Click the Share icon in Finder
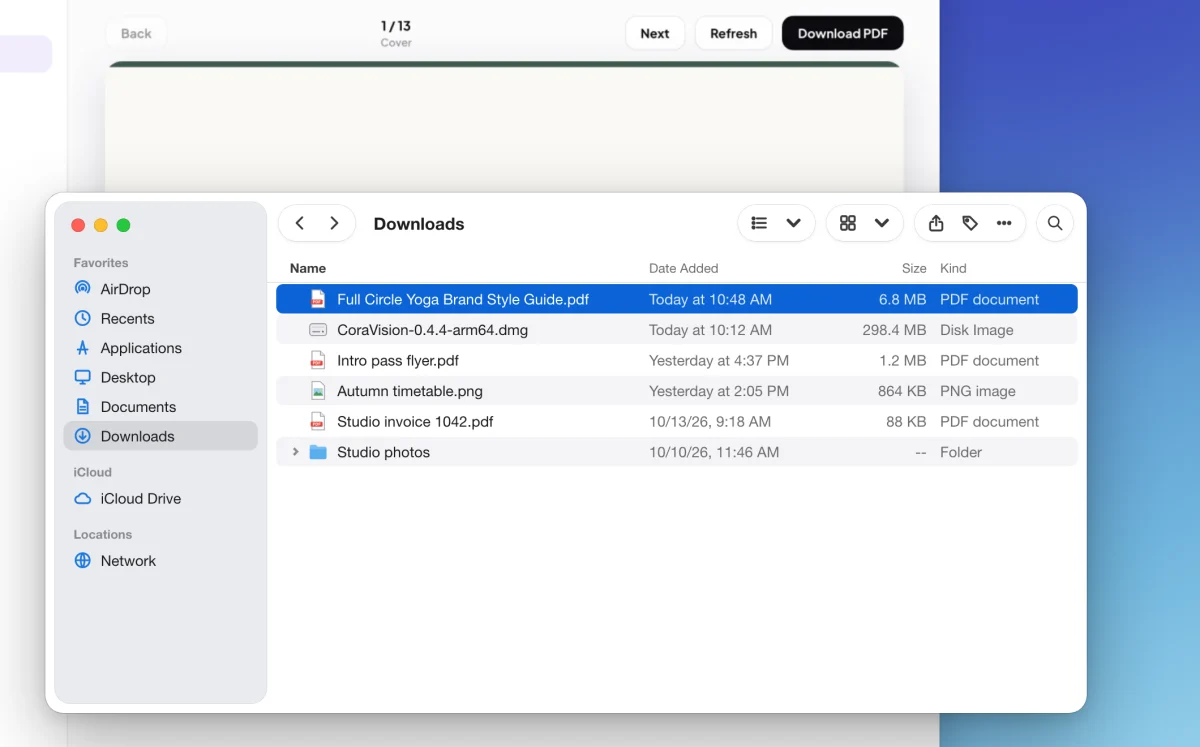This screenshot has height=747, width=1200. coord(936,223)
